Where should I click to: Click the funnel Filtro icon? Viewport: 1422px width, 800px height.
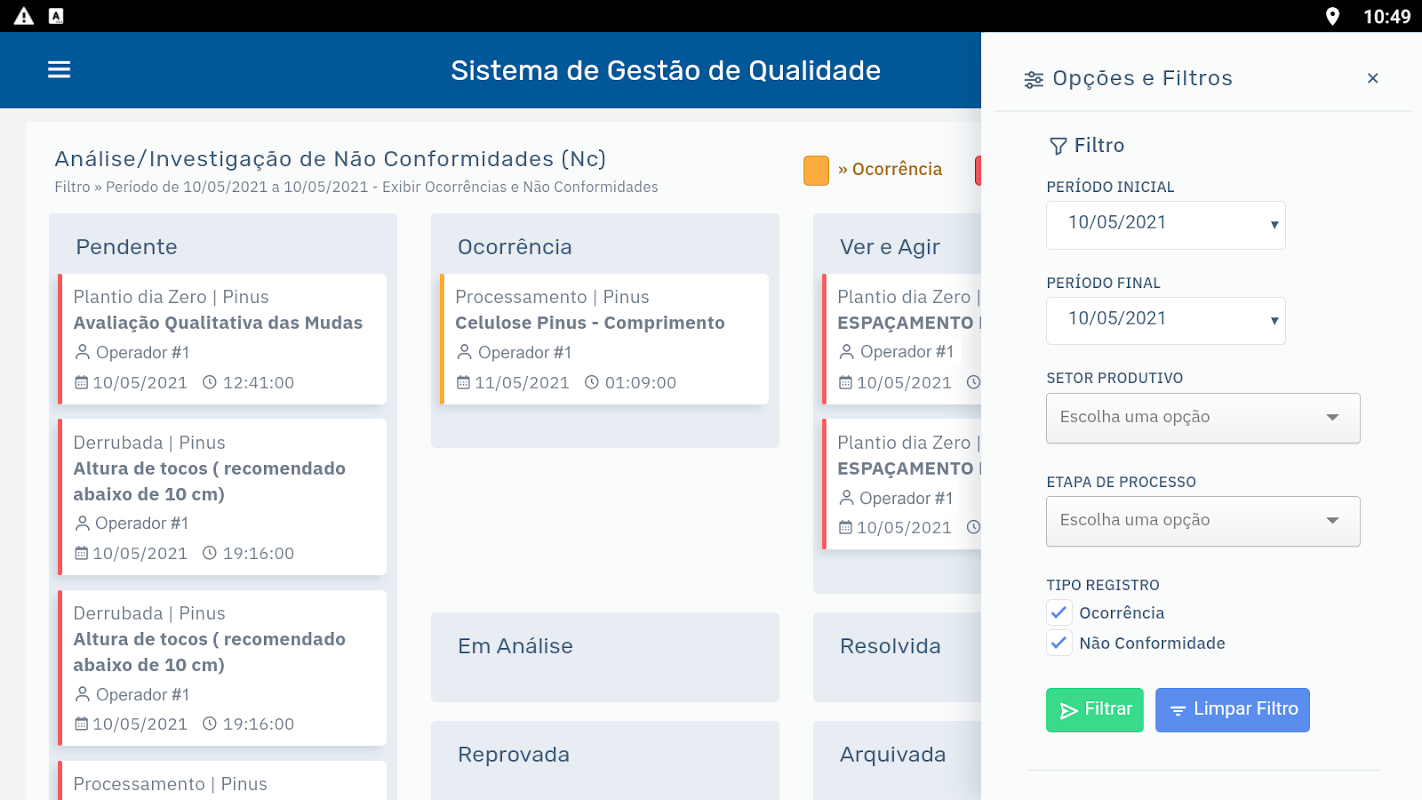tap(1058, 146)
